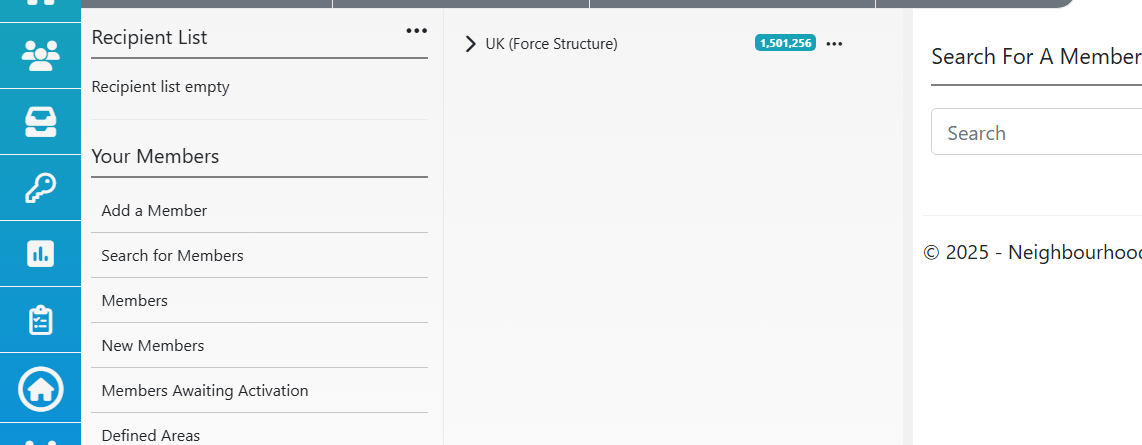Click the 1,501,256 member count badge

coord(785,43)
